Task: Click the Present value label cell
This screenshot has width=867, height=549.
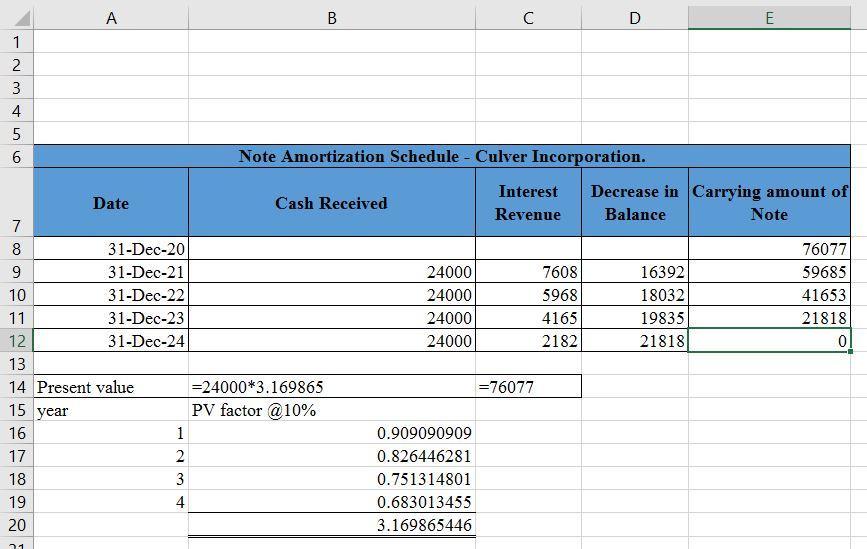Action: pos(111,387)
